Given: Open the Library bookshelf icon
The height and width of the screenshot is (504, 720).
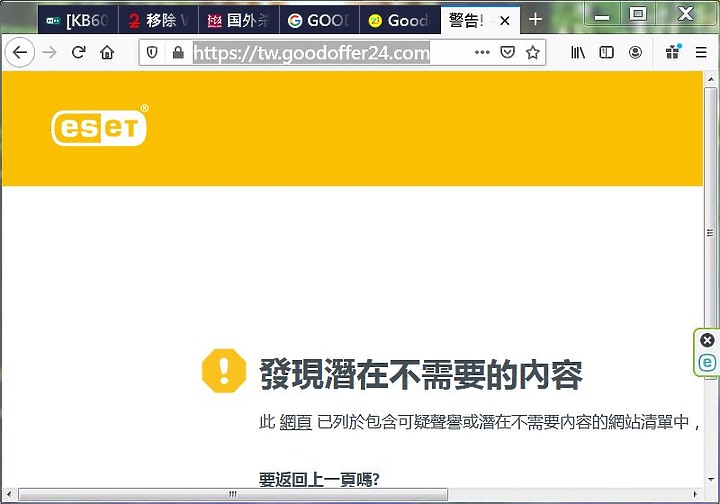Looking at the screenshot, I should (578, 52).
